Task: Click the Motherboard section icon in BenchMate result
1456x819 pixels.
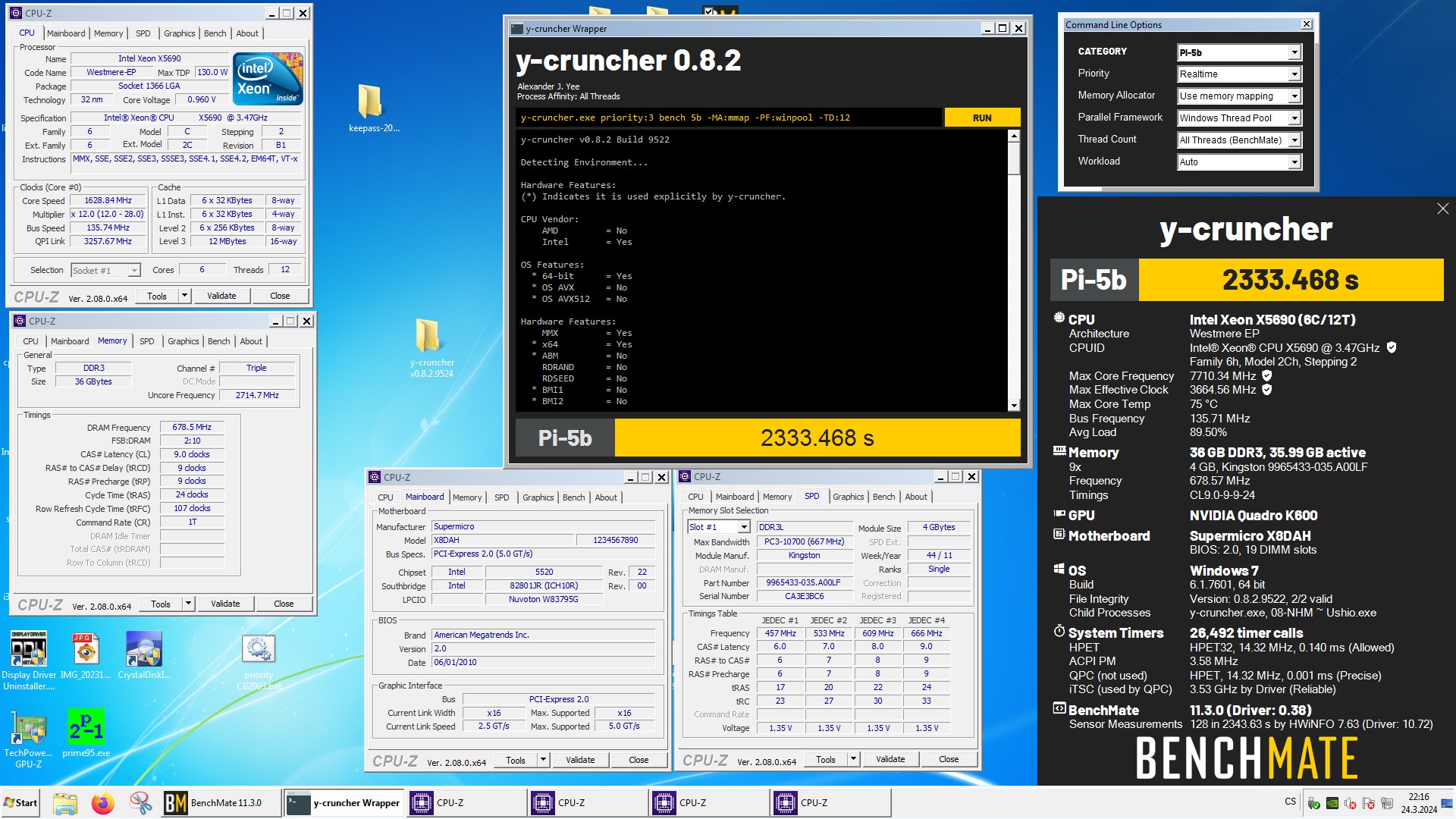Action: click(x=1059, y=535)
